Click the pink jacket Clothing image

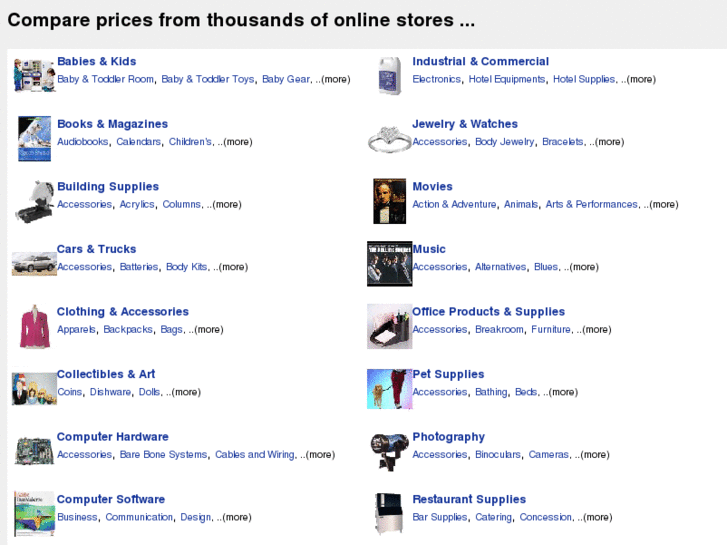(x=33, y=326)
